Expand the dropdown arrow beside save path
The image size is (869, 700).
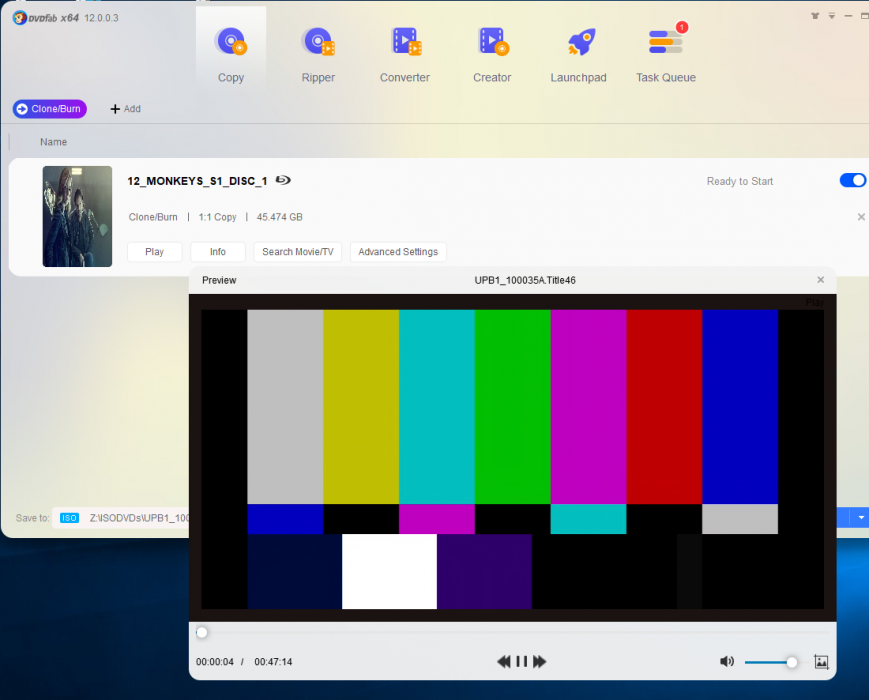pyautogui.click(x=860, y=518)
